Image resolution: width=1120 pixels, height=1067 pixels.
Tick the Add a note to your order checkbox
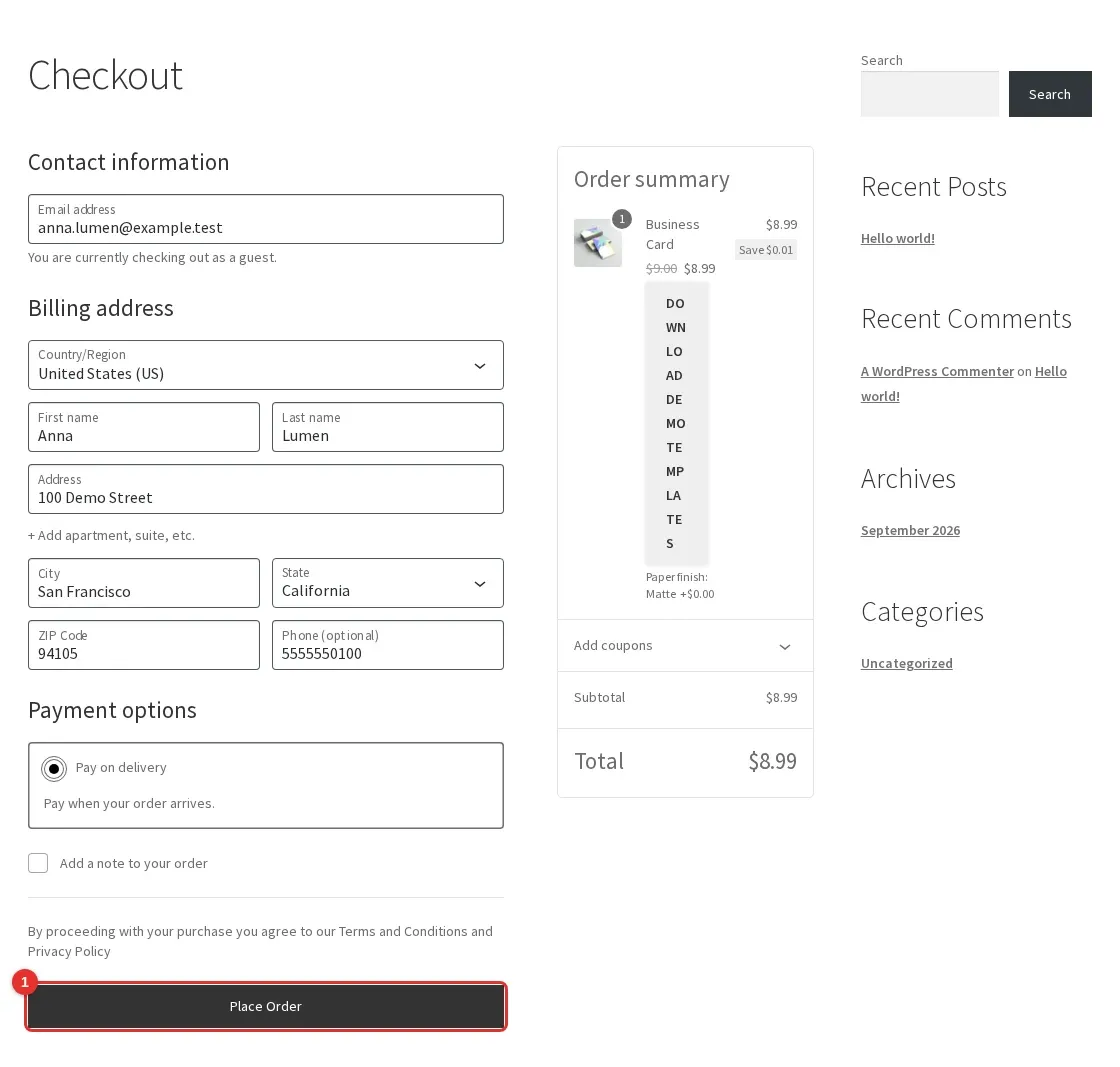click(38, 863)
